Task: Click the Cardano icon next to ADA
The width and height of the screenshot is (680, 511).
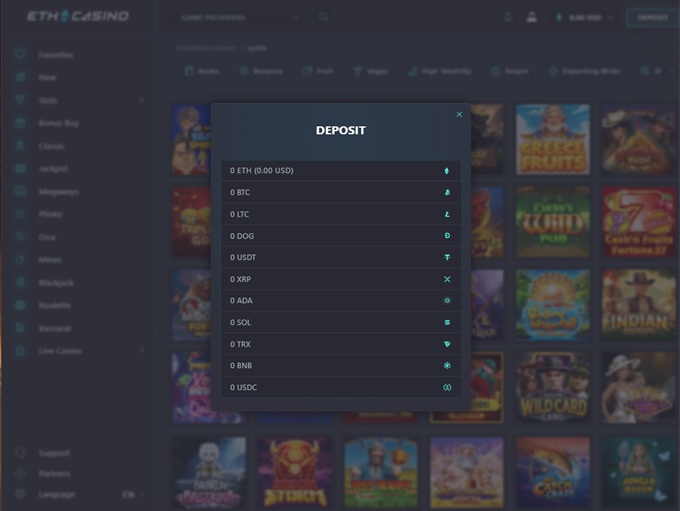Action: [447, 301]
